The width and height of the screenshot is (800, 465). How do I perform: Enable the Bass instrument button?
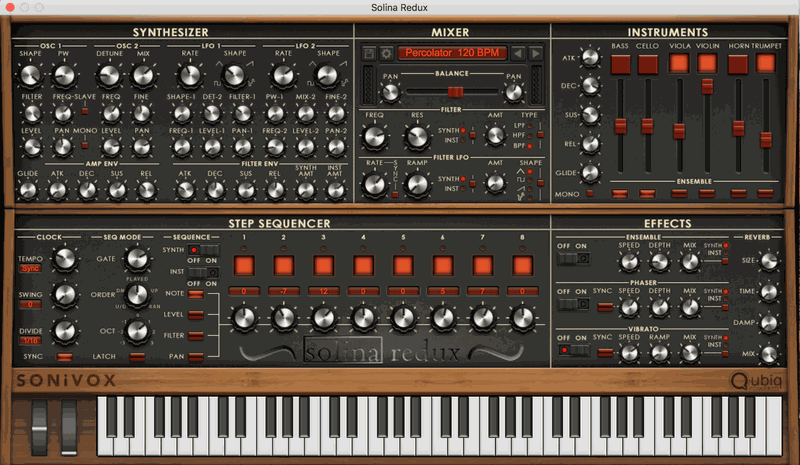pyautogui.click(x=620, y=63)
